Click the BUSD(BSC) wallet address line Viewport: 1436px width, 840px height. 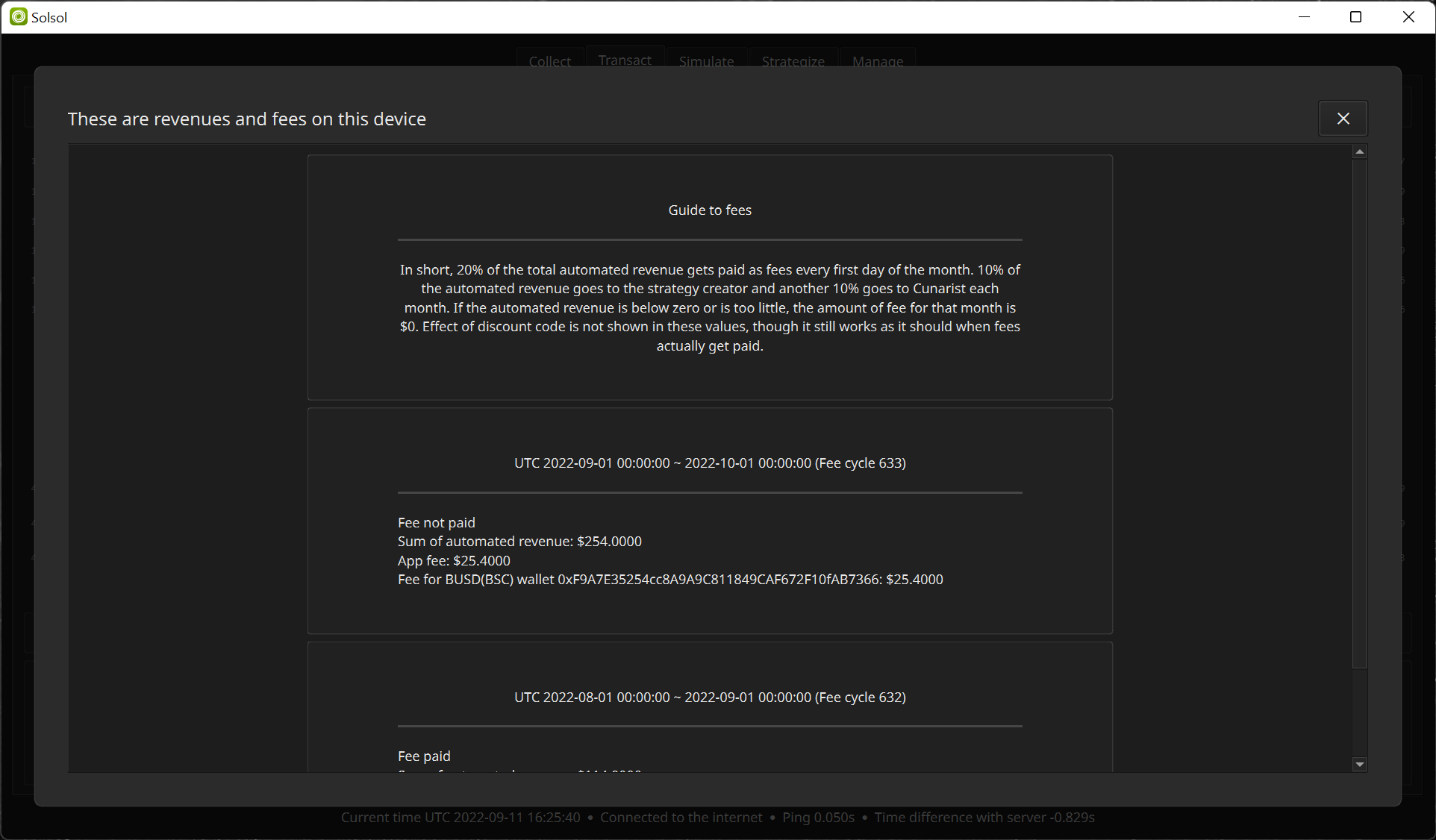669,580
